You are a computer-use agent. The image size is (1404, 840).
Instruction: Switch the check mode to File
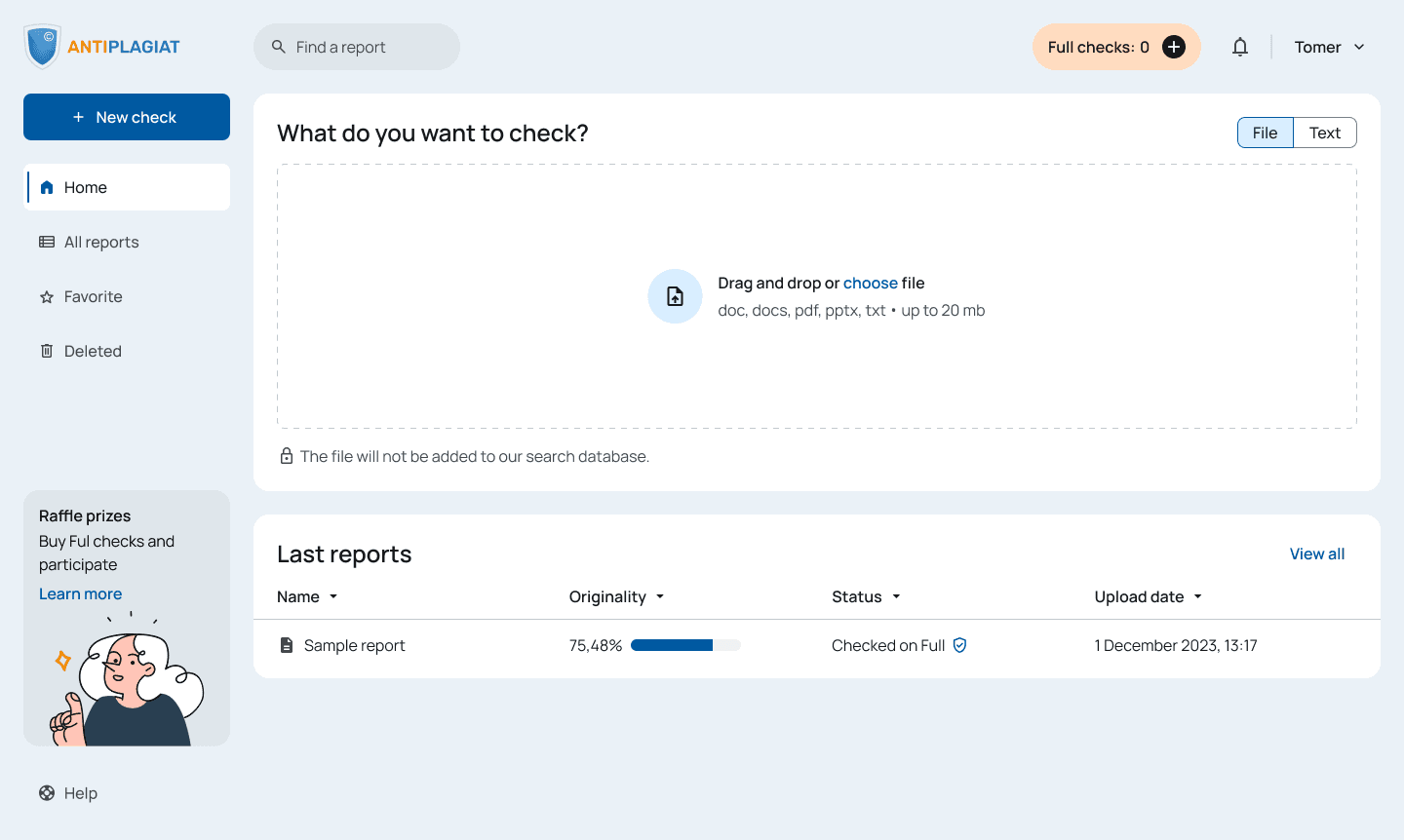1265,133
